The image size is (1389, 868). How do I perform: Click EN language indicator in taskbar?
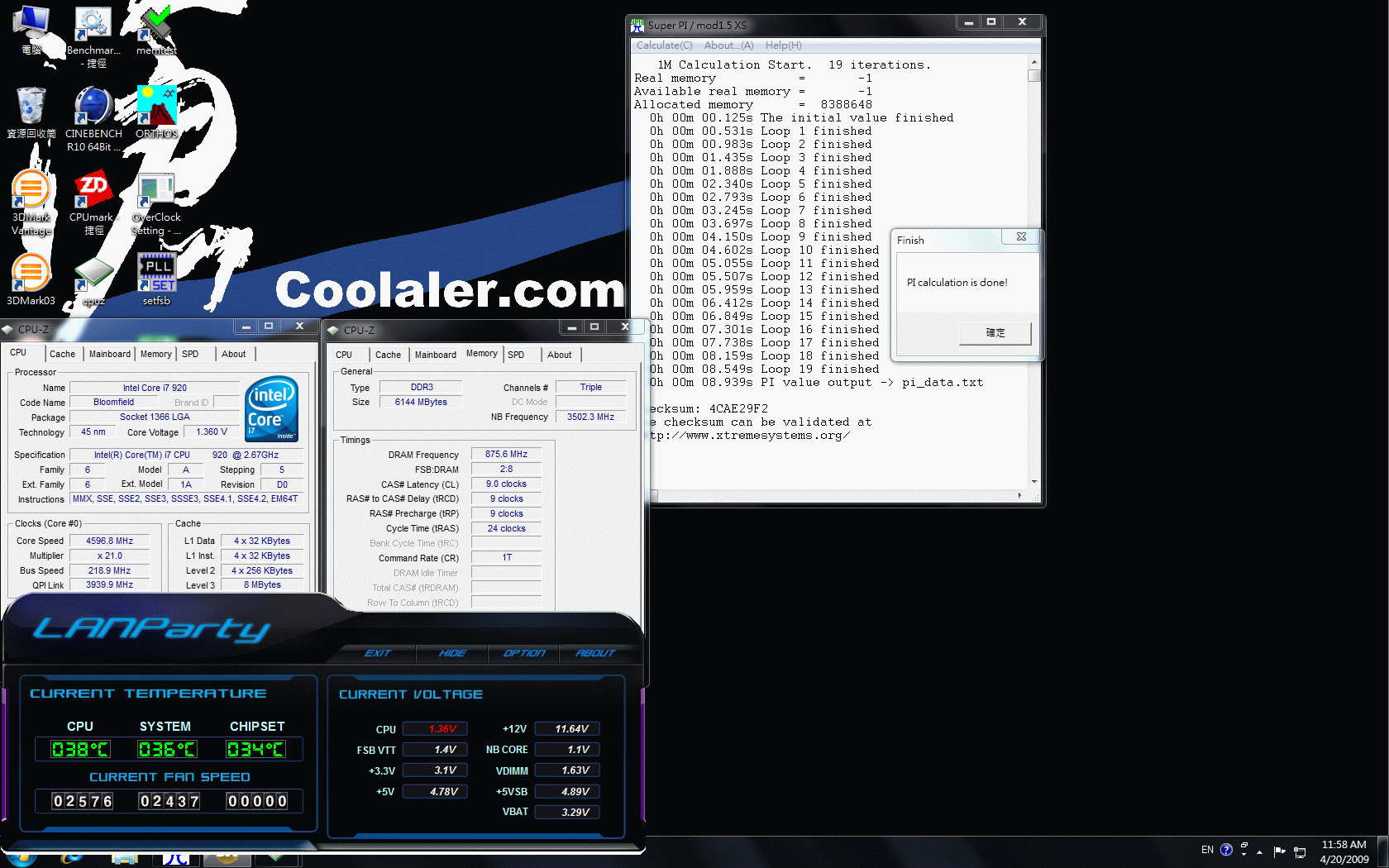[x=1207, y=850]
